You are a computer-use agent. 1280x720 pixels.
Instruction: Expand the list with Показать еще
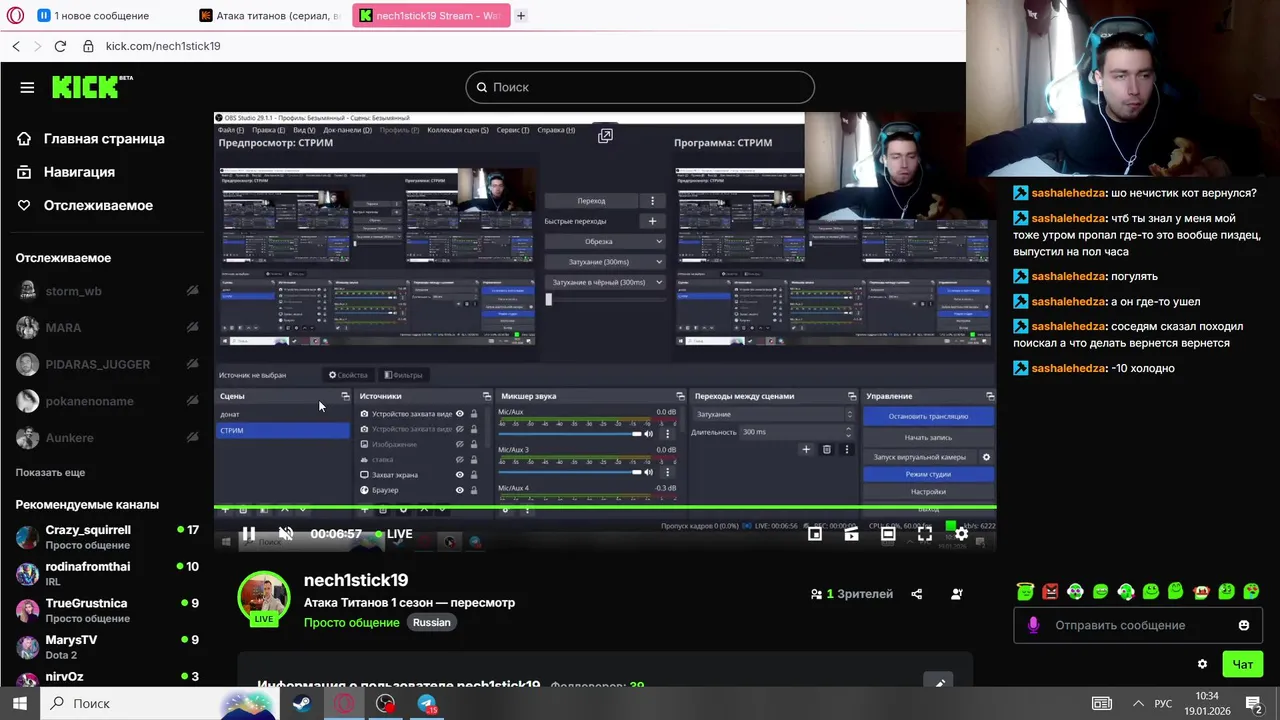(x=50, y=472)
